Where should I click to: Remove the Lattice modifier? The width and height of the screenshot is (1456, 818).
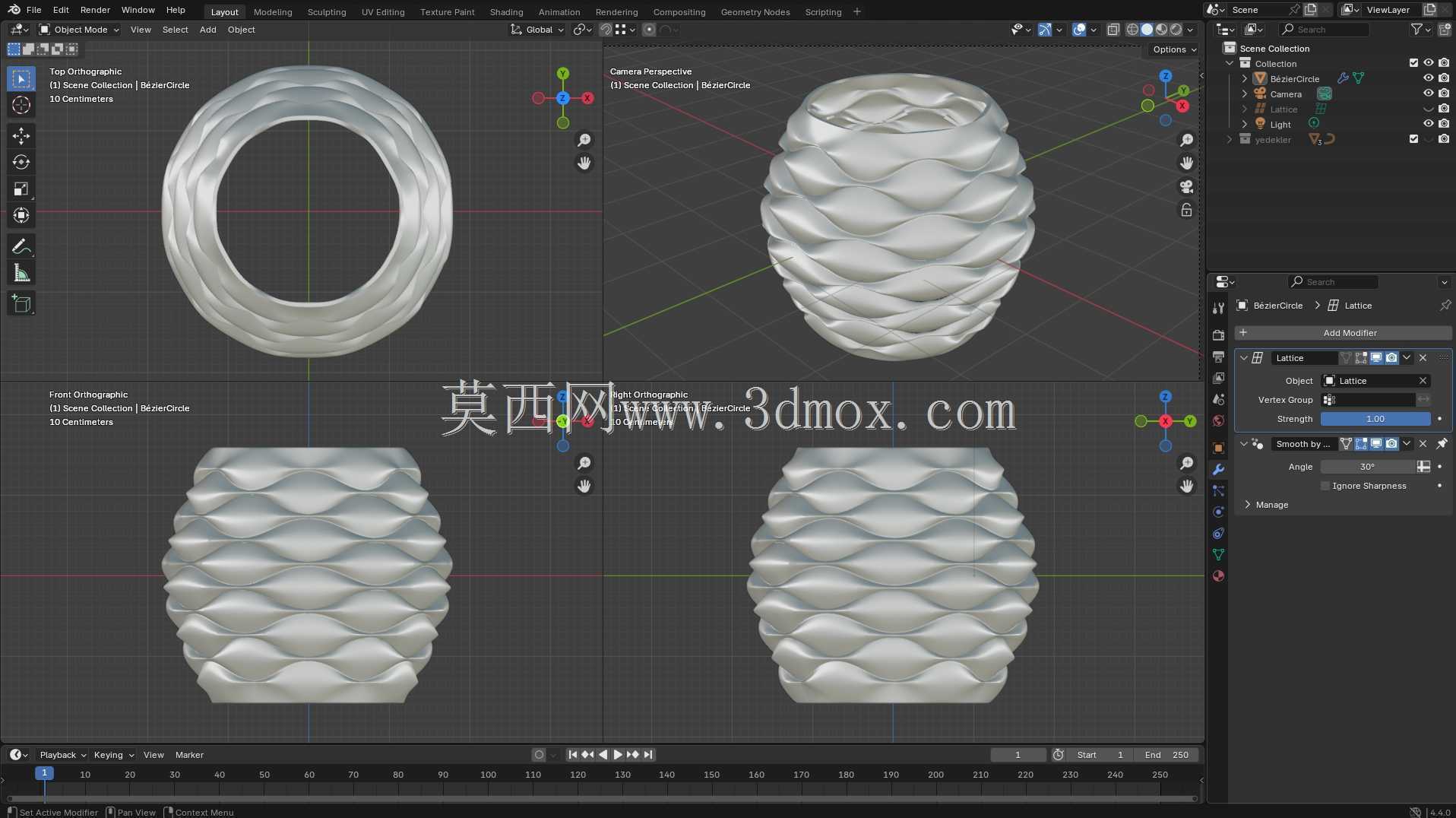[x=1423, y=358]
